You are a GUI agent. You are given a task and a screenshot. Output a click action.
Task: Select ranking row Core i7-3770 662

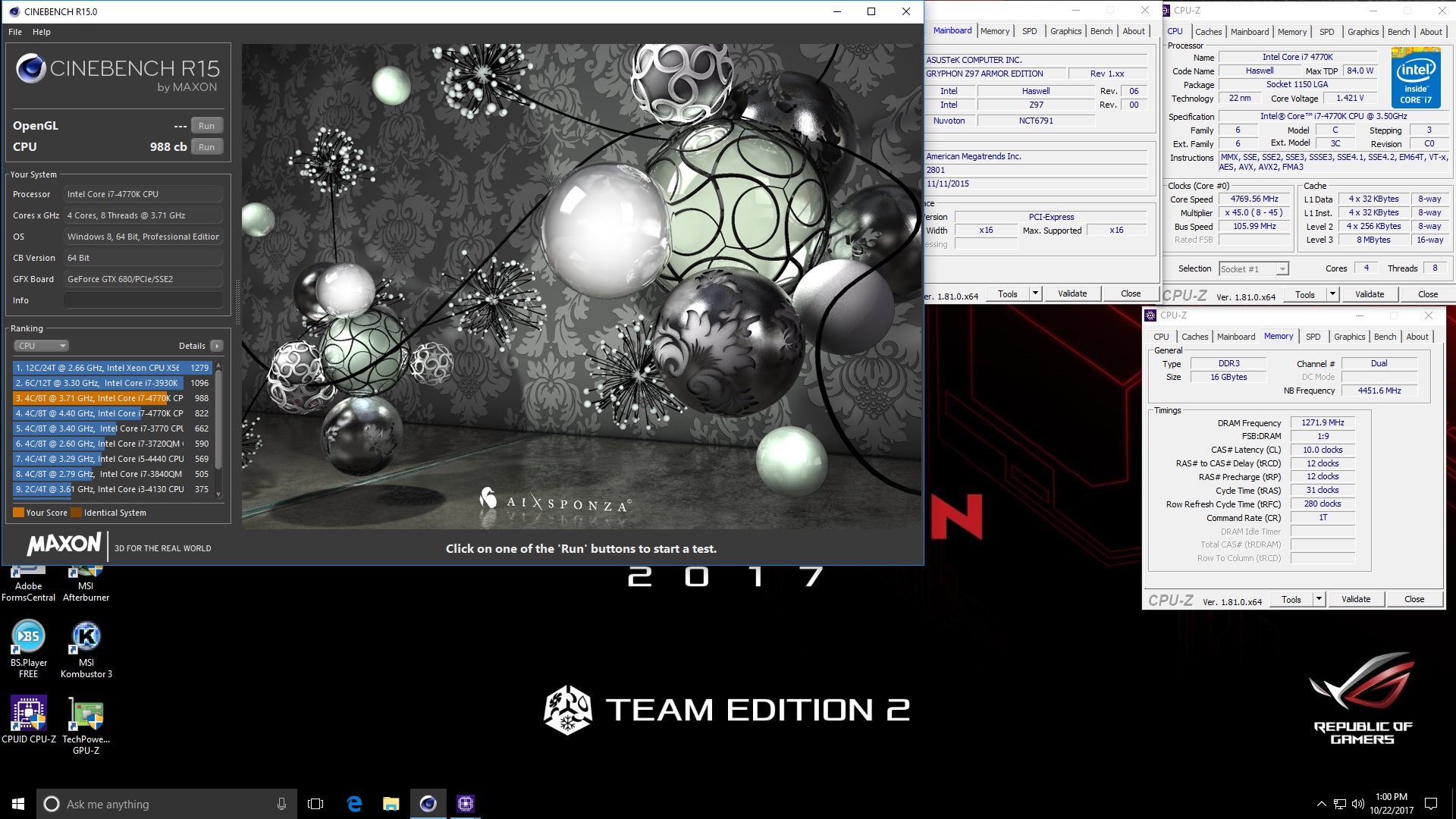pyautogui.click(x=111, y=428)
